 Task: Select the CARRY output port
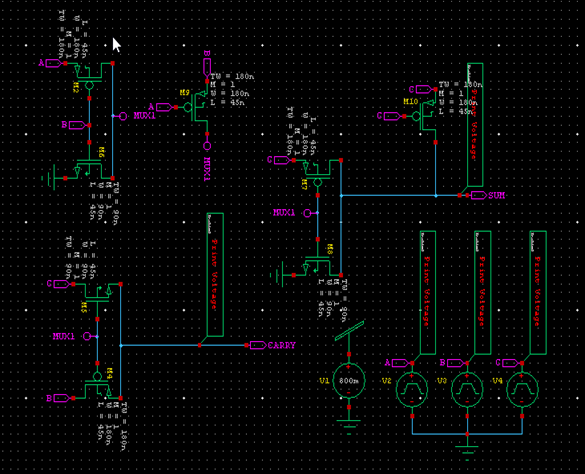click(x=258, y=345)
